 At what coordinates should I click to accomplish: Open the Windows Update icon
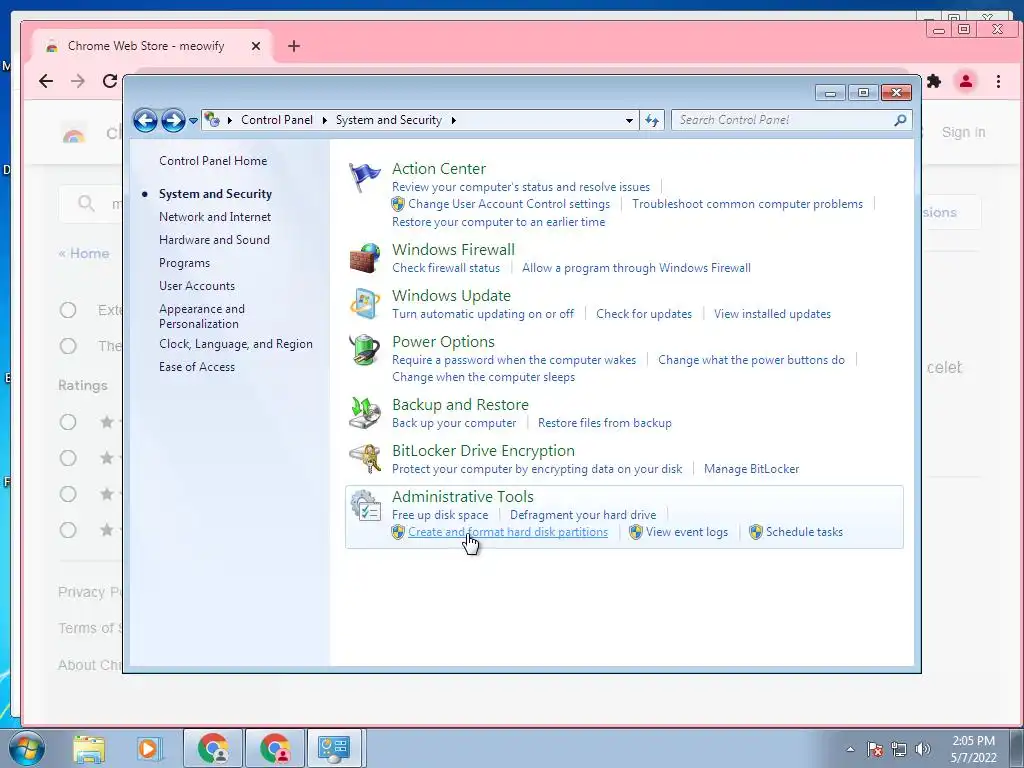pyautogui.click(x=364, y=304)
